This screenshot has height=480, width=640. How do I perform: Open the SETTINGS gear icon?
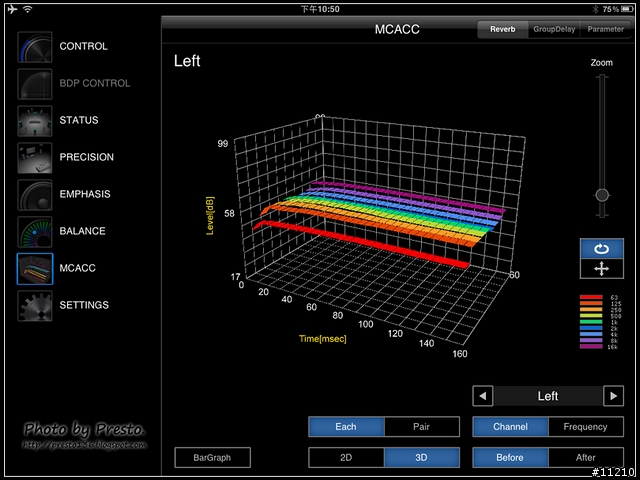35,306
